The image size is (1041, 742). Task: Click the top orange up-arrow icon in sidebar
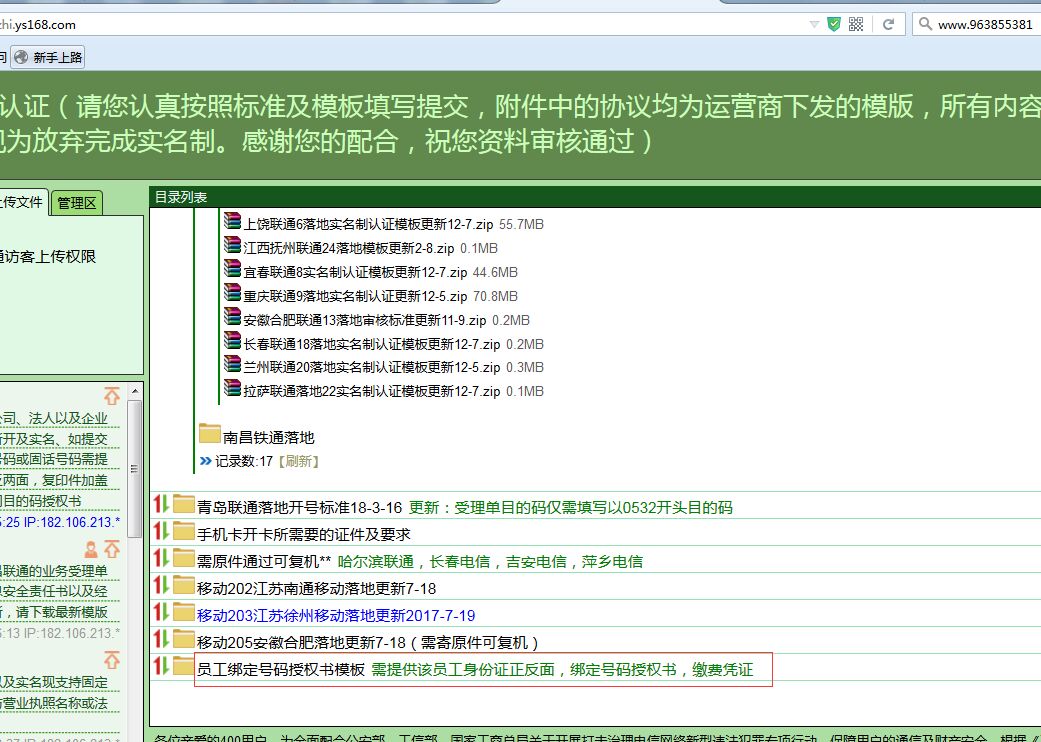[112, 396]
